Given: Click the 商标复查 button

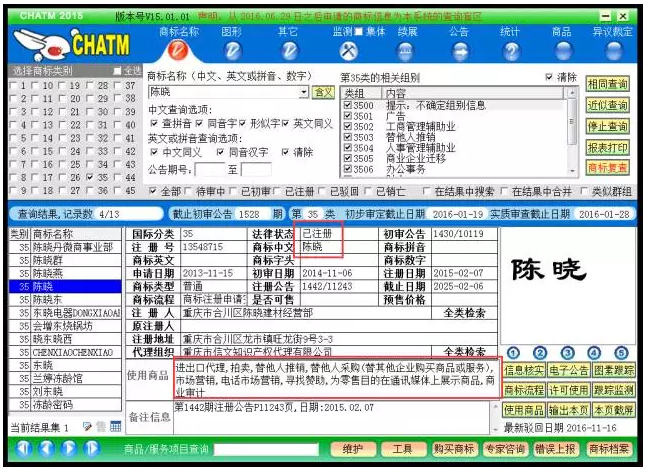Looking at the screenshot, I should tap(607, 168).
